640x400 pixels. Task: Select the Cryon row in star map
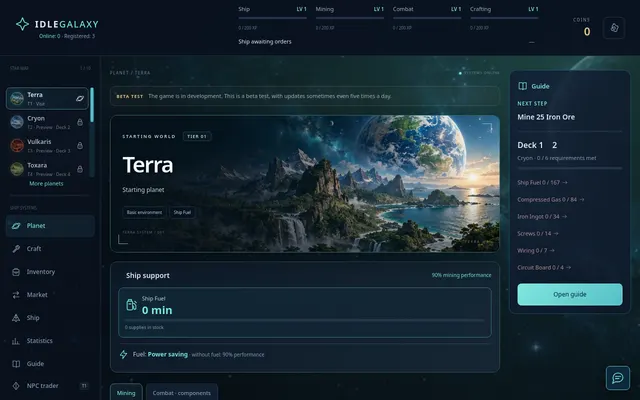point(47,122)
